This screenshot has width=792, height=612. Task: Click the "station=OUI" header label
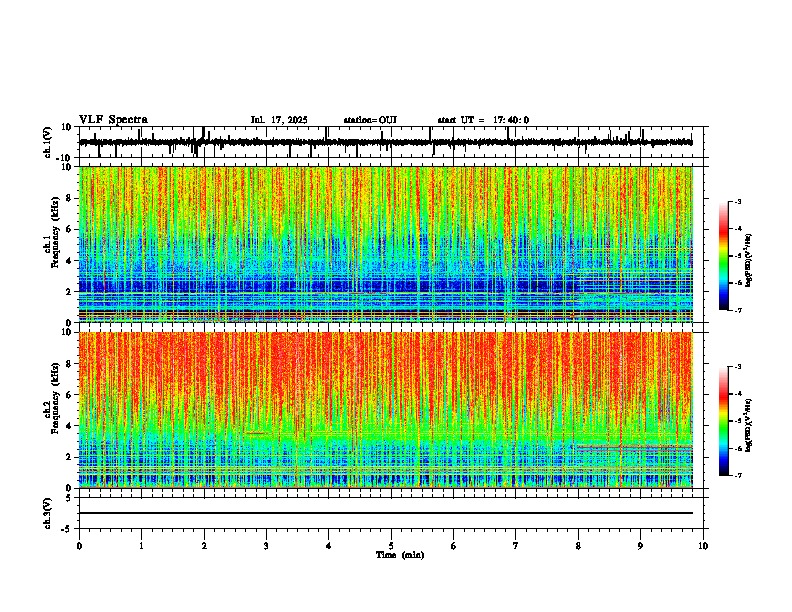pyautogui.click(x=370, y=120)
